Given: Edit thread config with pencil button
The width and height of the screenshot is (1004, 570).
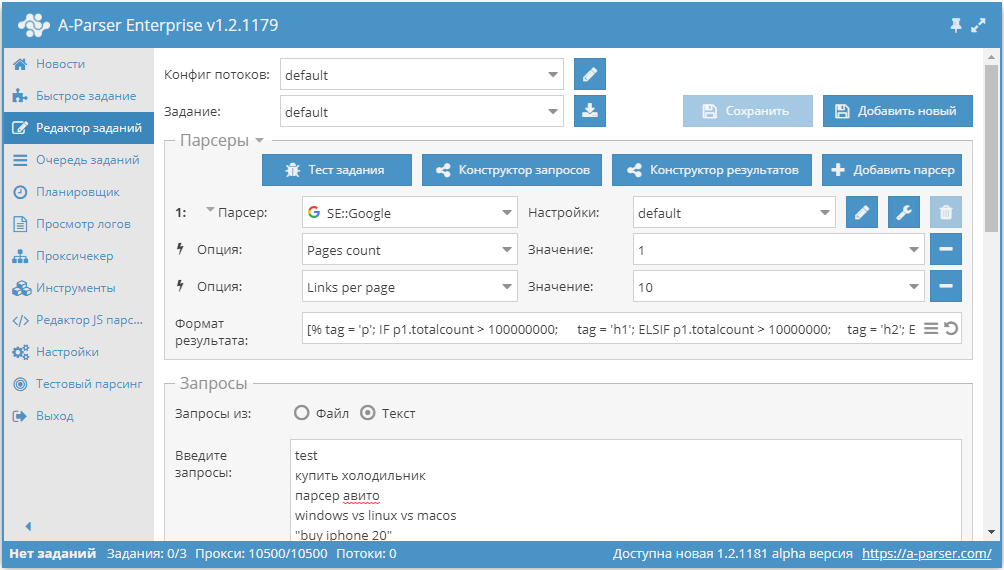Looking at the screenshot, I should (x=590, y=74).
